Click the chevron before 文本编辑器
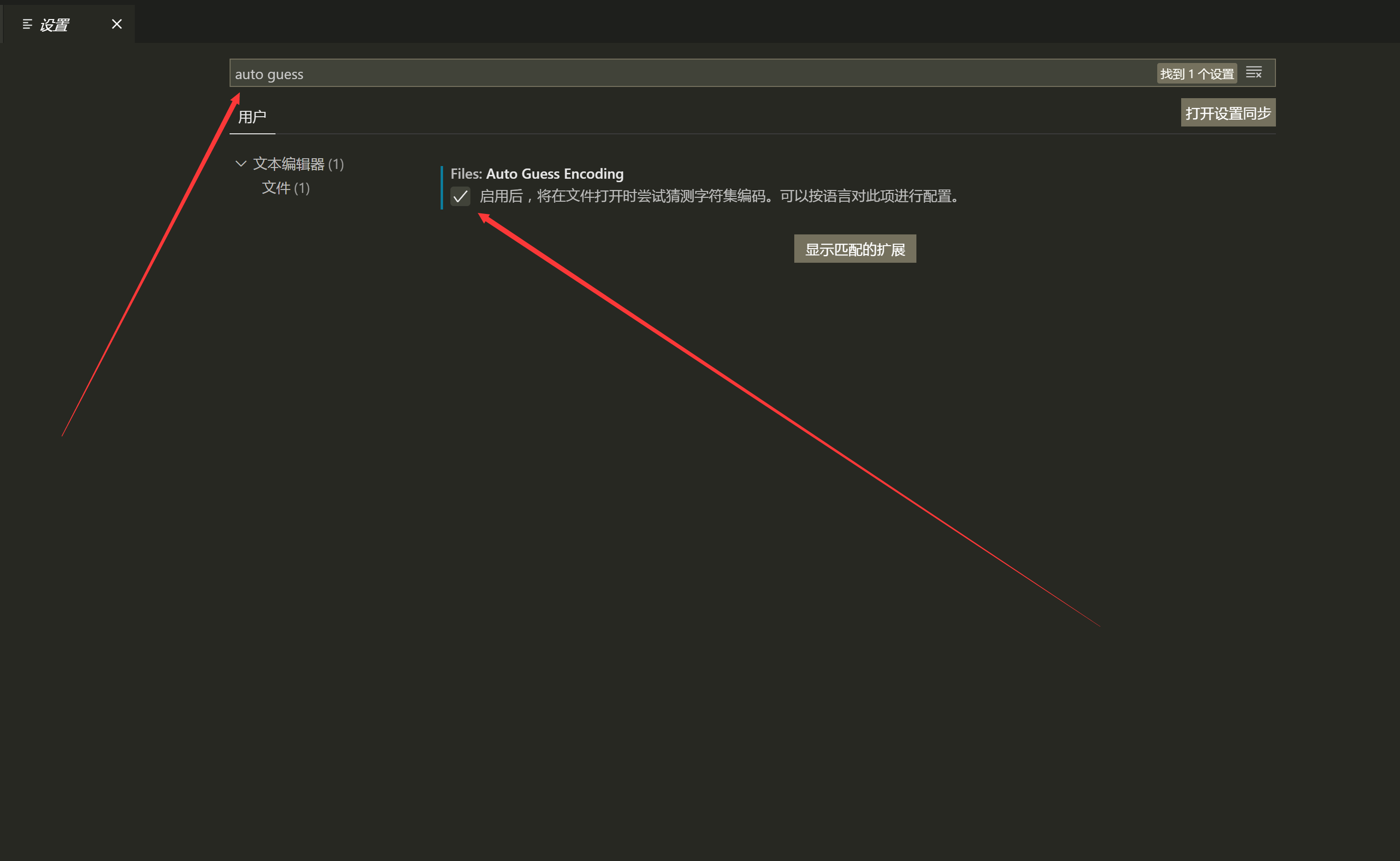The height and width of the screenshot is (861, 1400). 241,164
